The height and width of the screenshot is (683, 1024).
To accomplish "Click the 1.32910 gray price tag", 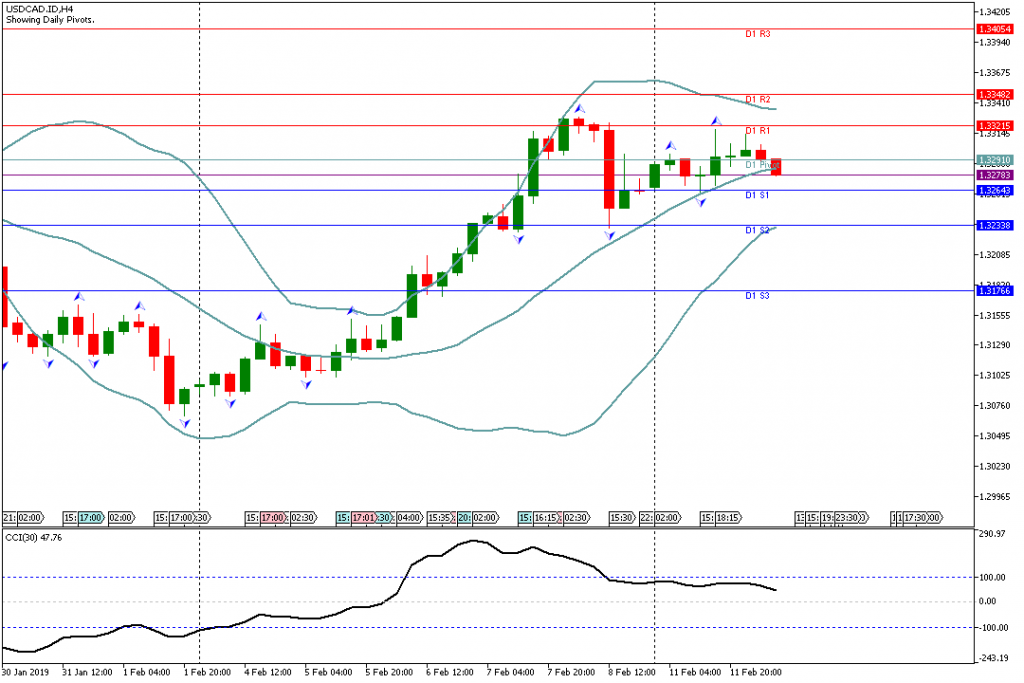I will pos(996,160).
